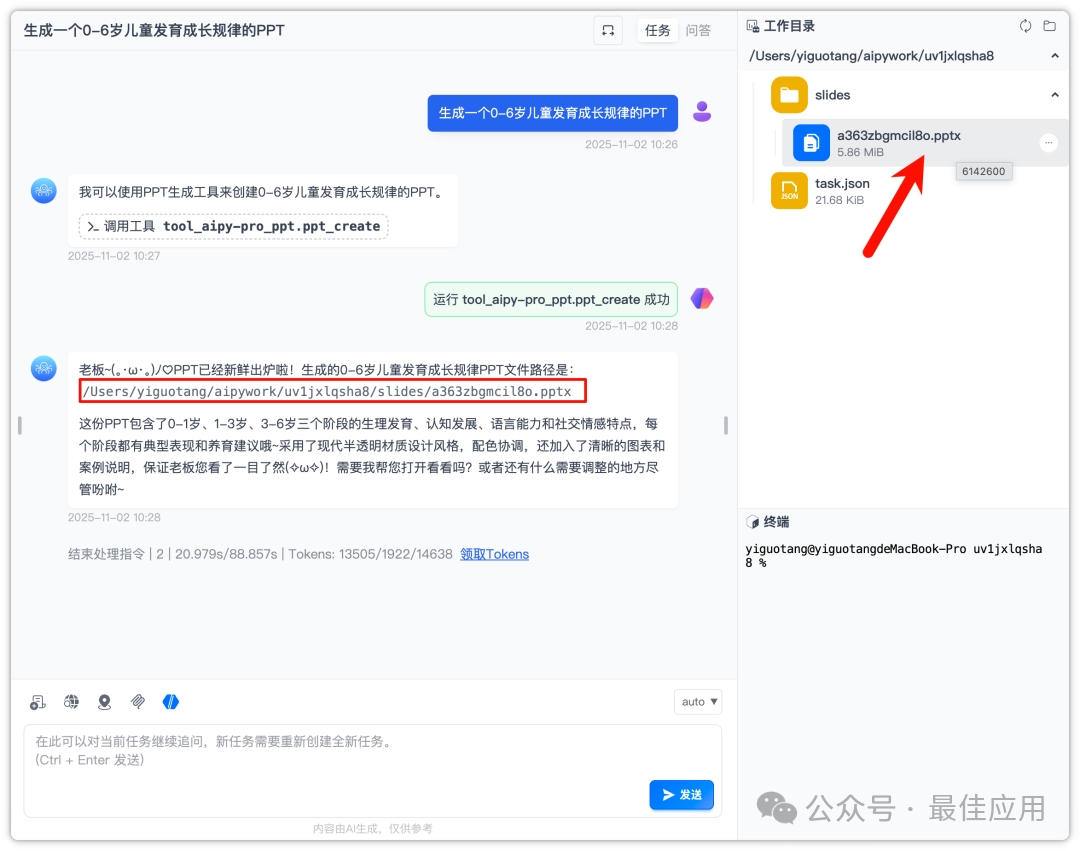The width and height of the screenshot is (1080, 851).
Task: Switch to the 问答 tab
Action: click(x=698, y=30)
